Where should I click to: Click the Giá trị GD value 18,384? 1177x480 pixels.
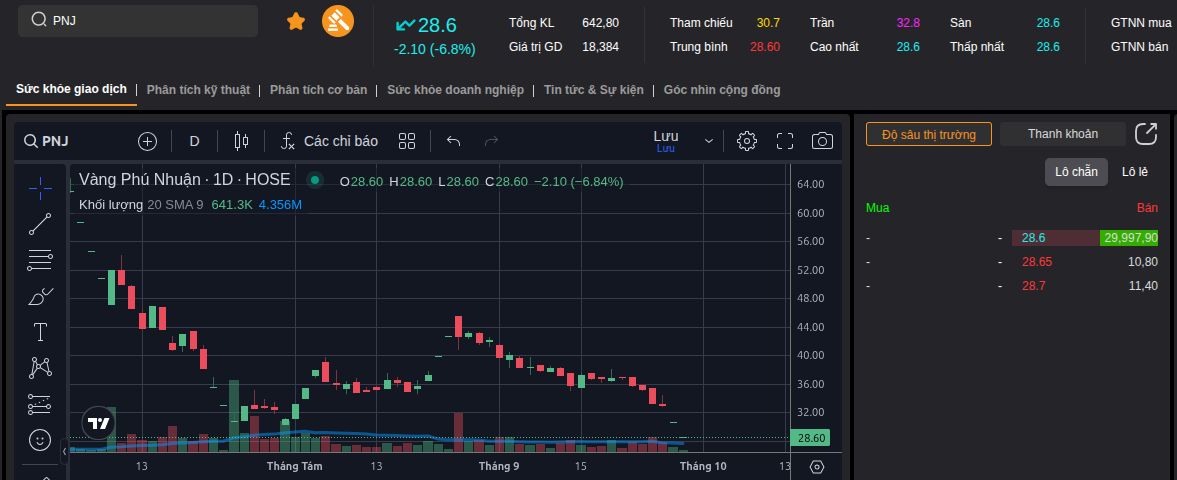click(x=601, y=47)
